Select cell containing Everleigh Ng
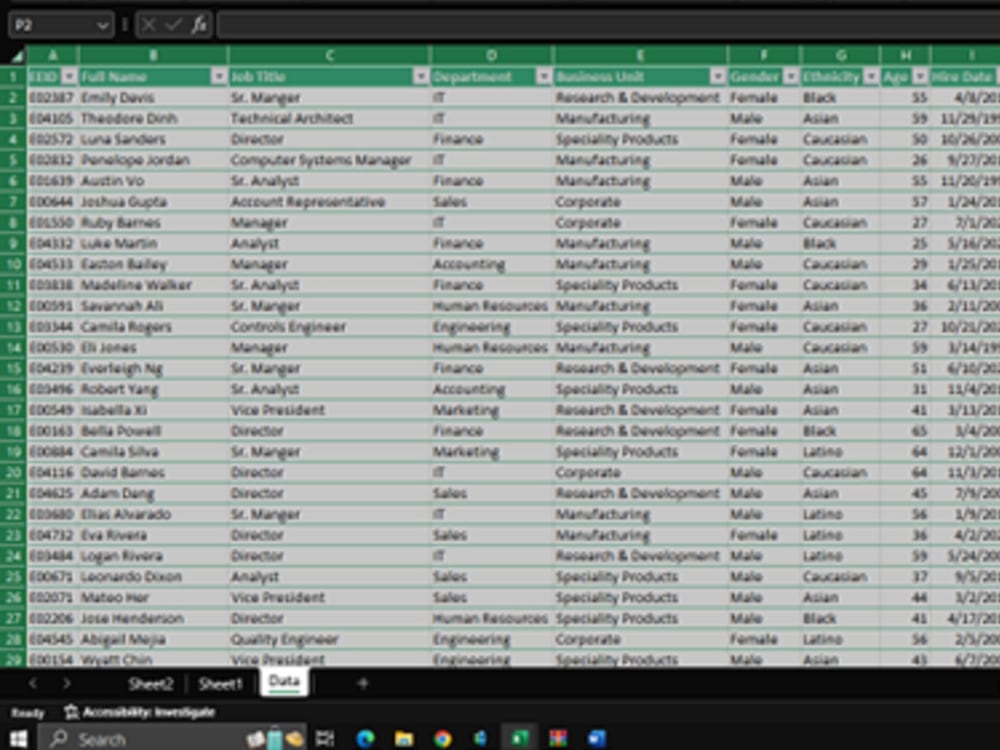1000x750 pixels. click(x=153, y=369)
